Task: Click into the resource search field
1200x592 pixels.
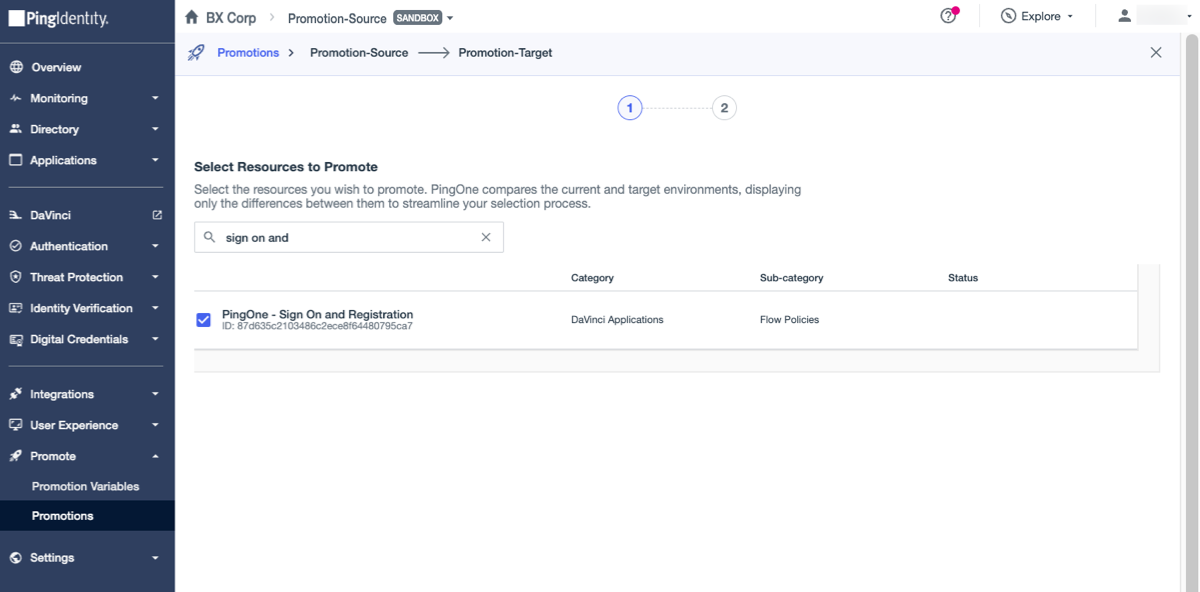Action: point(348,237)
